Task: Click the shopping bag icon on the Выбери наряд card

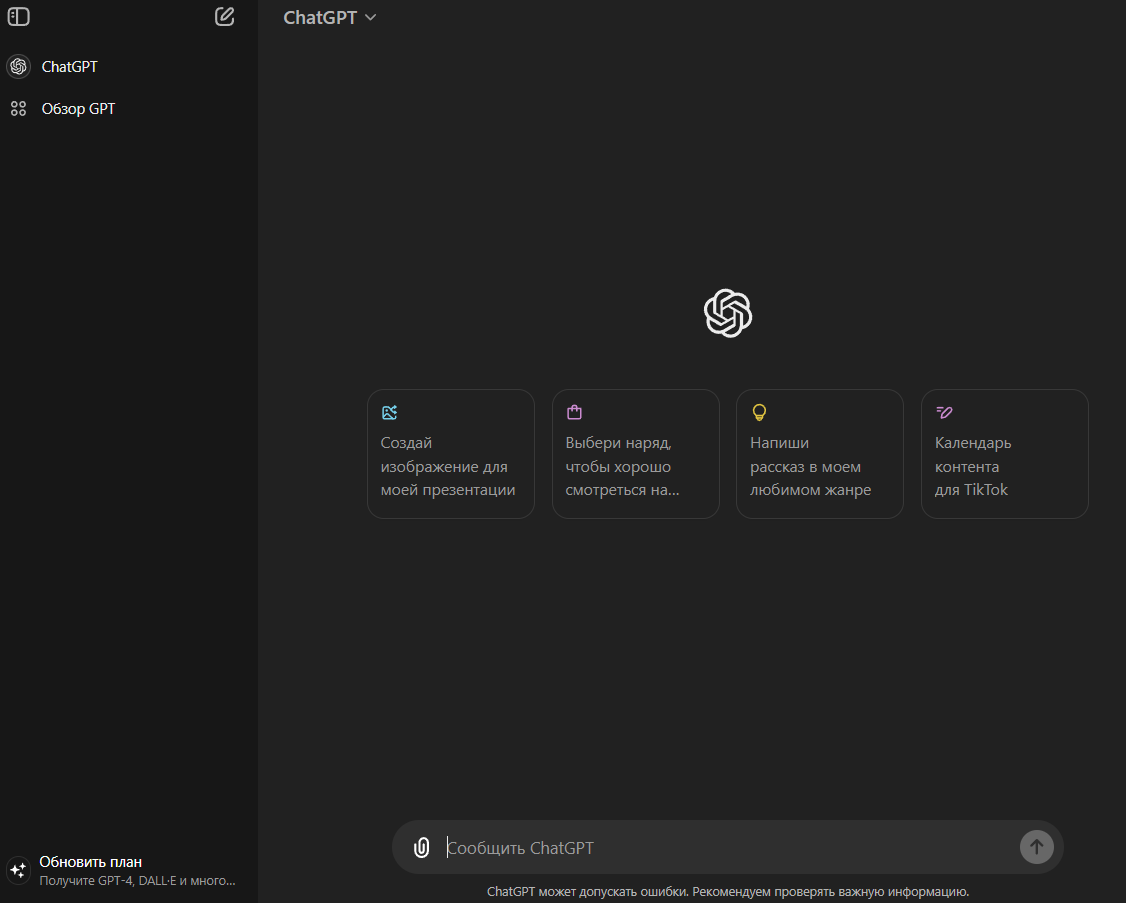Action: pyautogui.click(x=574, y=412)
